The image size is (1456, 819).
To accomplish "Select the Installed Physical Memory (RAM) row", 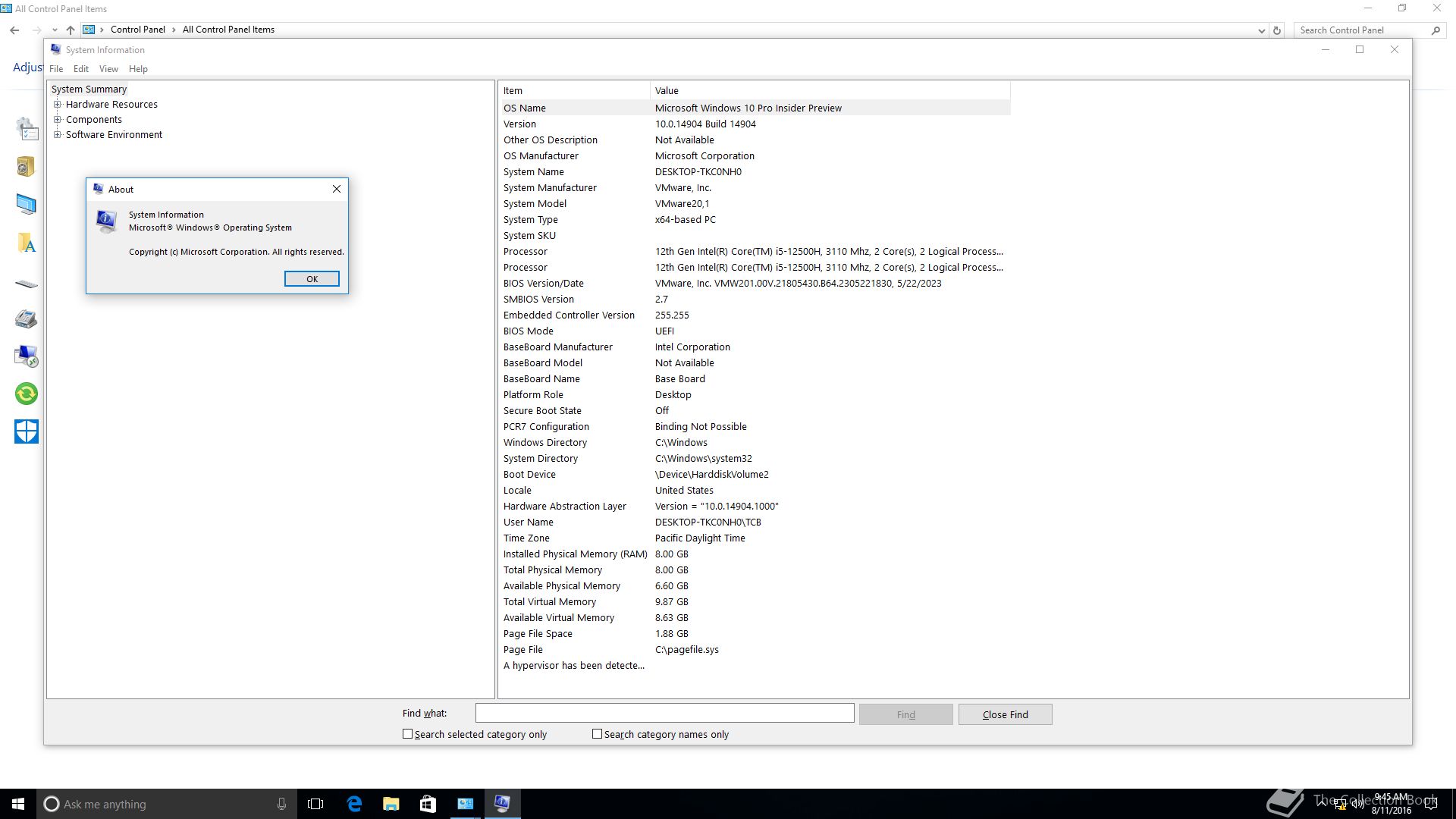I will [x=755, y=554].
